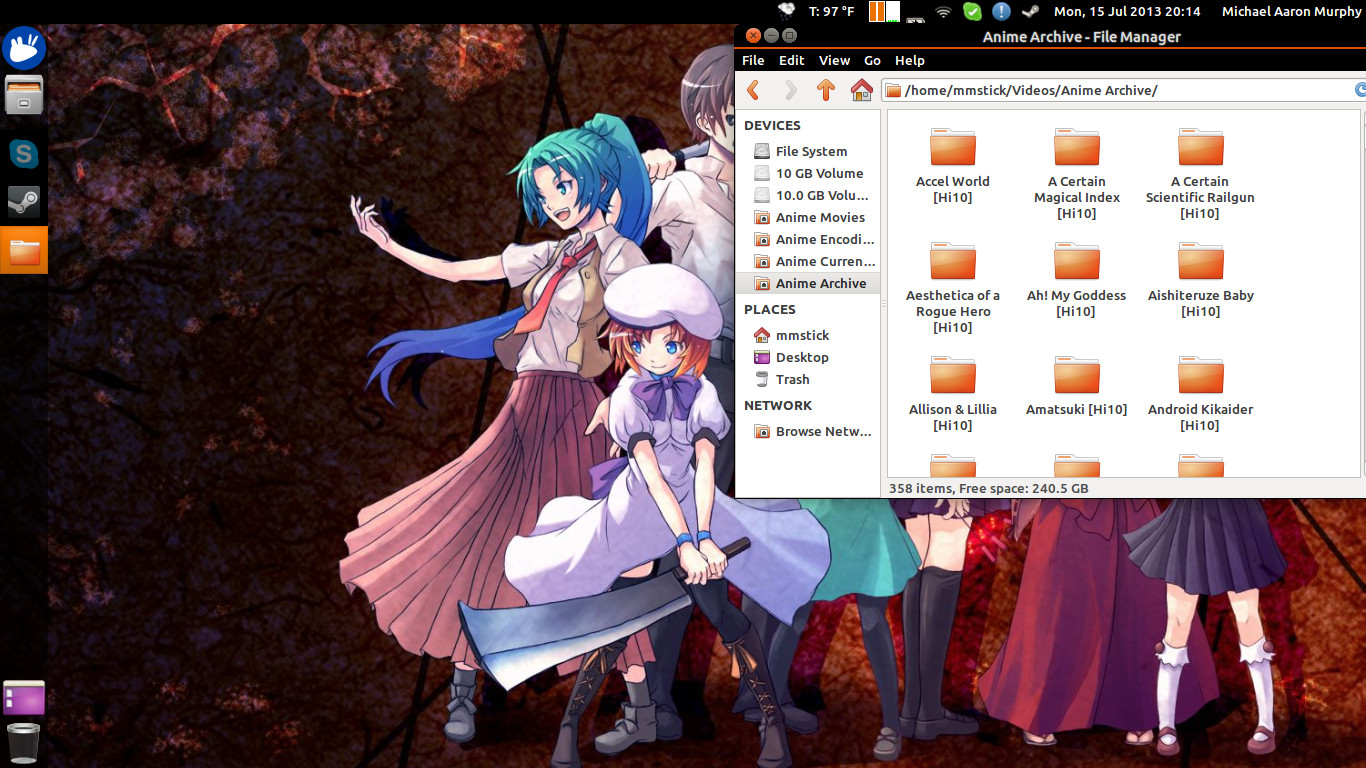Open Browse Netw... under Network
Viewport: 1366px width, 768px height.
[808, 431]
